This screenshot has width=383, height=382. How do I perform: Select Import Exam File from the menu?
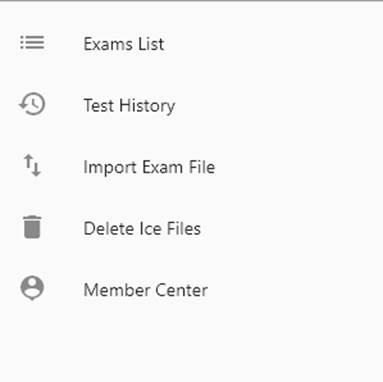(191, 166)
